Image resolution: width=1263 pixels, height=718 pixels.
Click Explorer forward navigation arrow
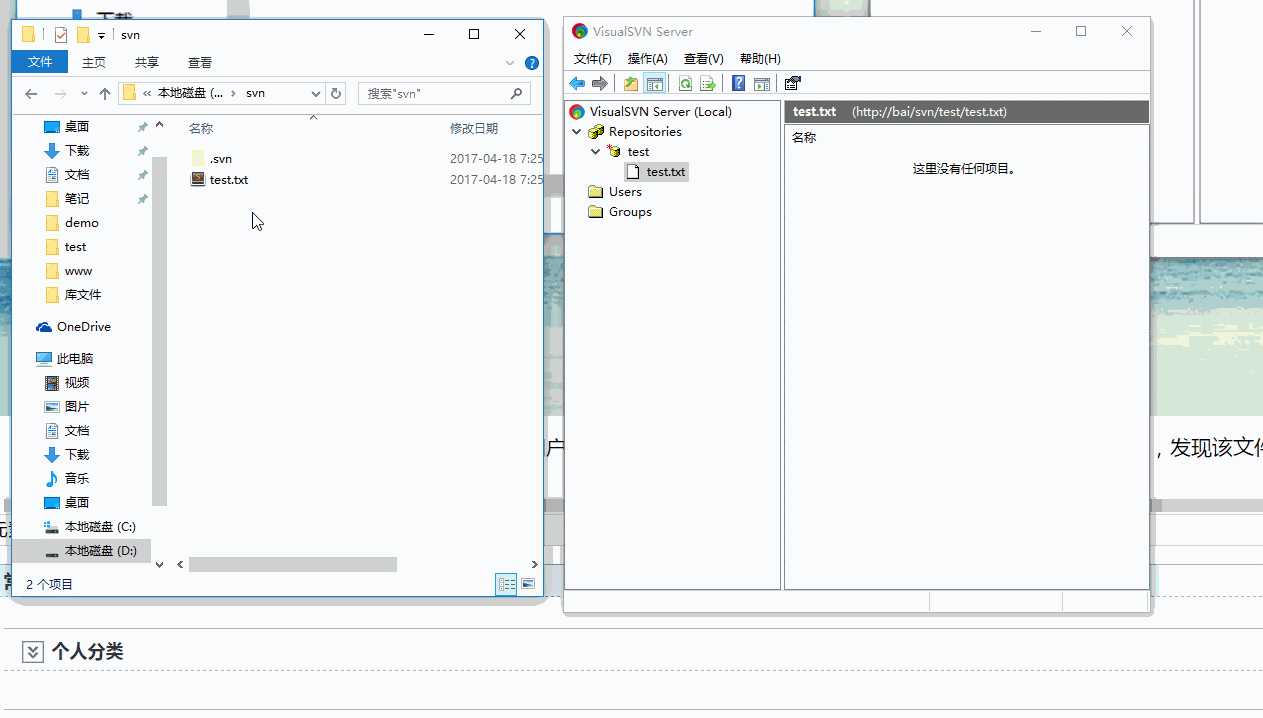tap(60, 94)
